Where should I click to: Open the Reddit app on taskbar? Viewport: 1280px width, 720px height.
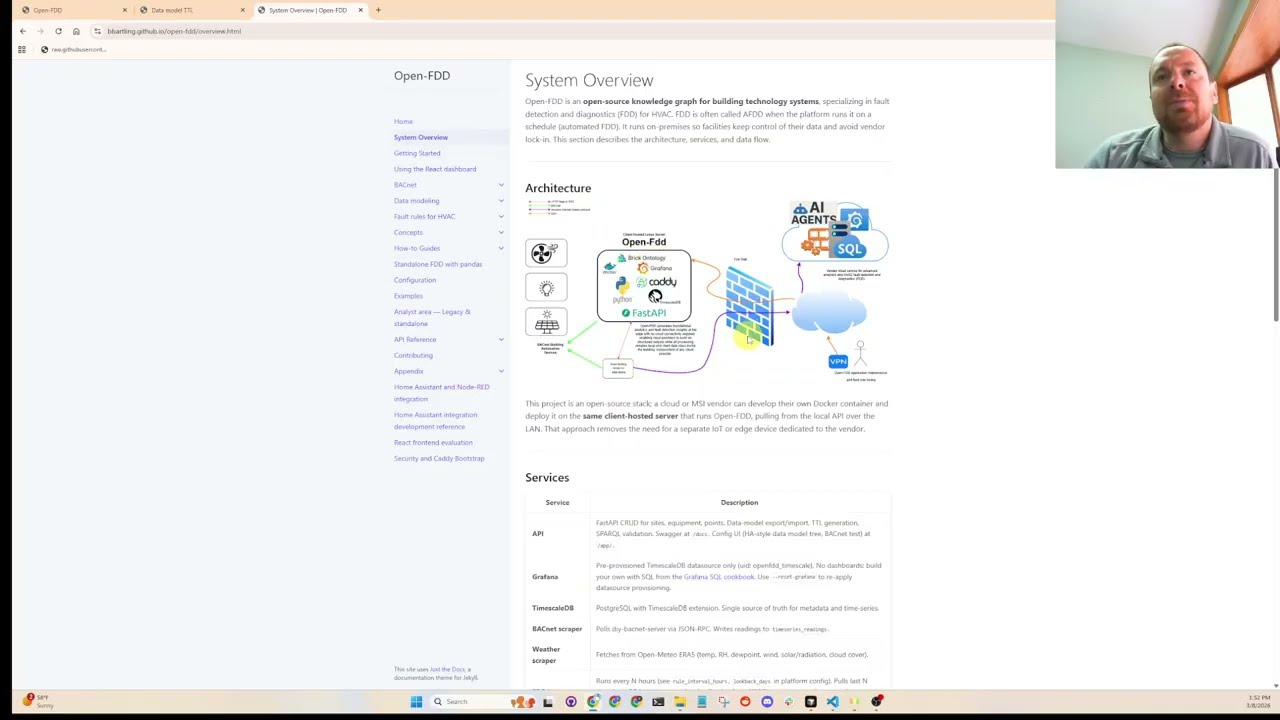pos(745,701)
